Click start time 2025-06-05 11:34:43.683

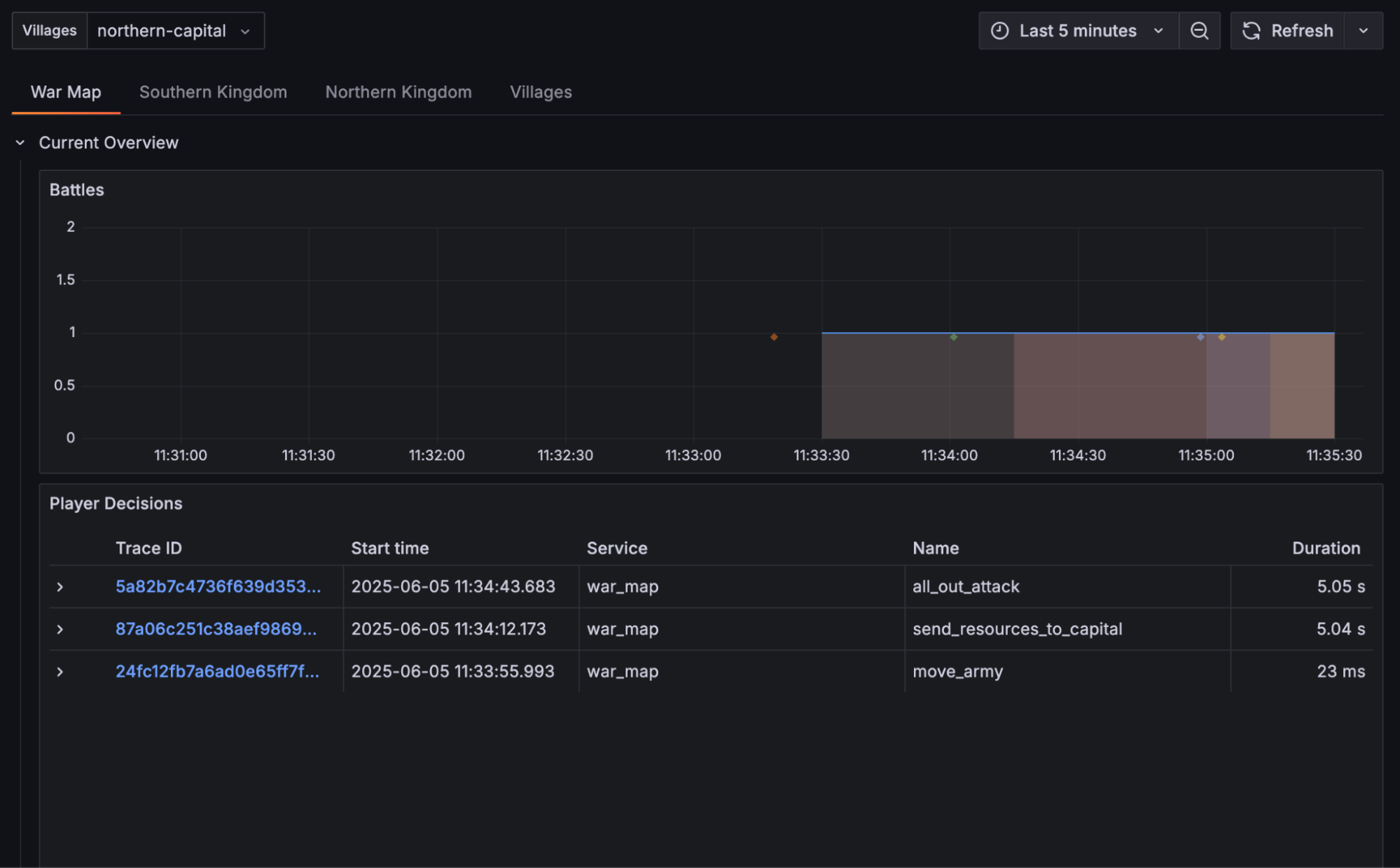click(453, 586)
